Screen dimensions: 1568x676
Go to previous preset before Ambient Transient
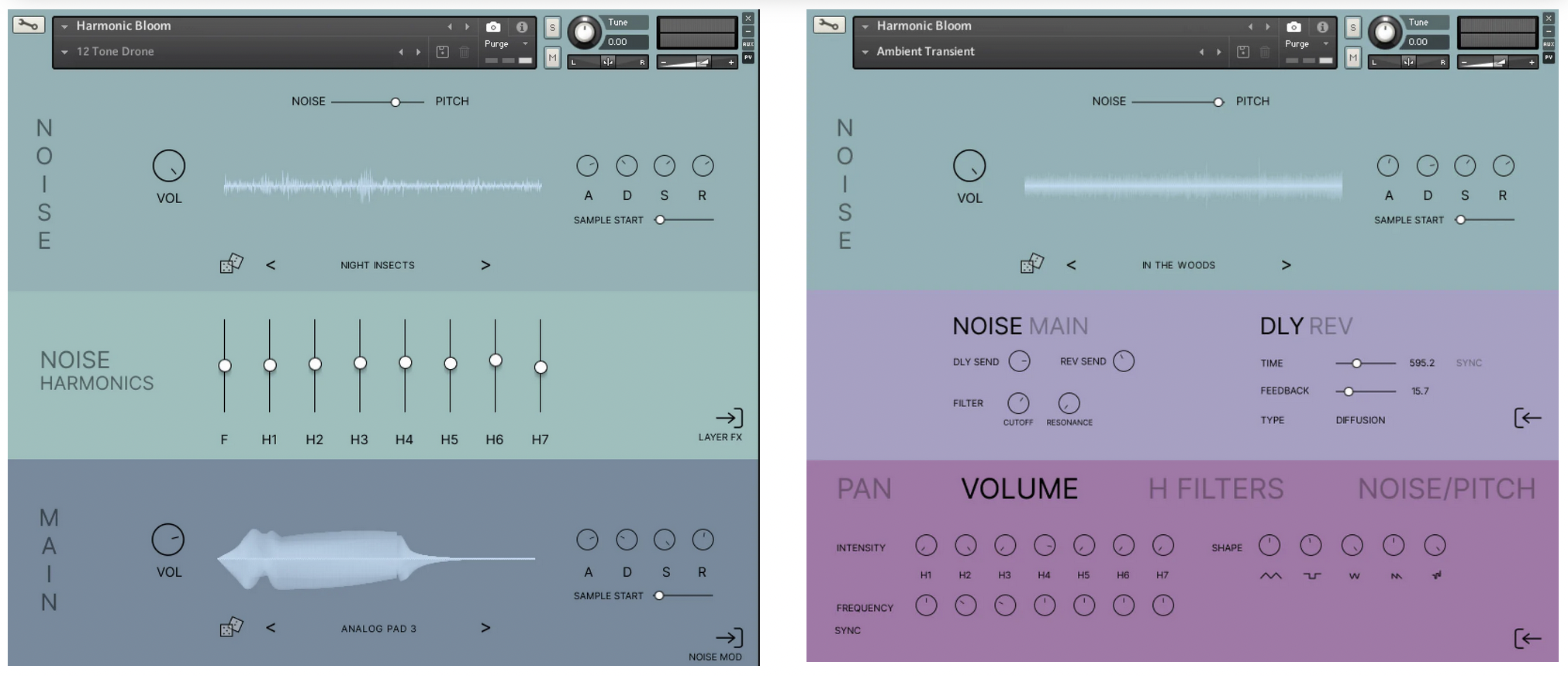[1201, 52]
